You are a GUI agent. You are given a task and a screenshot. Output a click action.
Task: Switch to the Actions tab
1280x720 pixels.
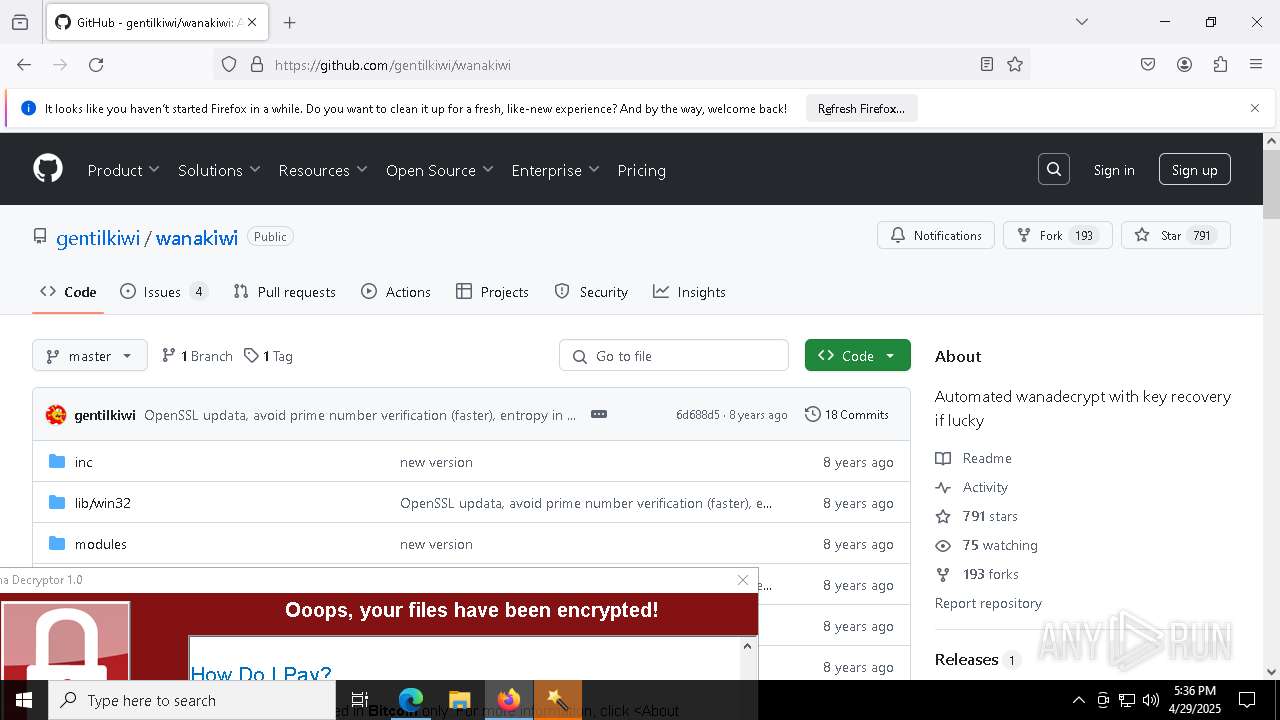(x=396, y=292)
